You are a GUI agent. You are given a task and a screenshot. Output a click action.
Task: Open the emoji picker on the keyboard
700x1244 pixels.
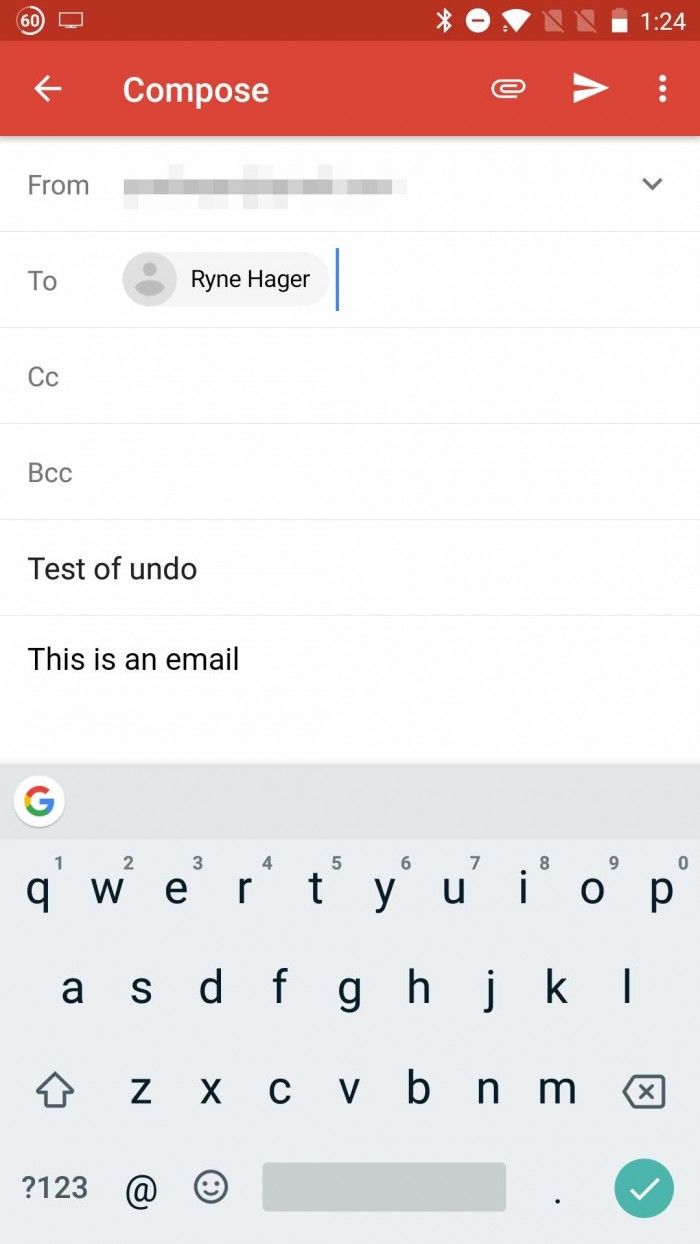click(210, 1188)
